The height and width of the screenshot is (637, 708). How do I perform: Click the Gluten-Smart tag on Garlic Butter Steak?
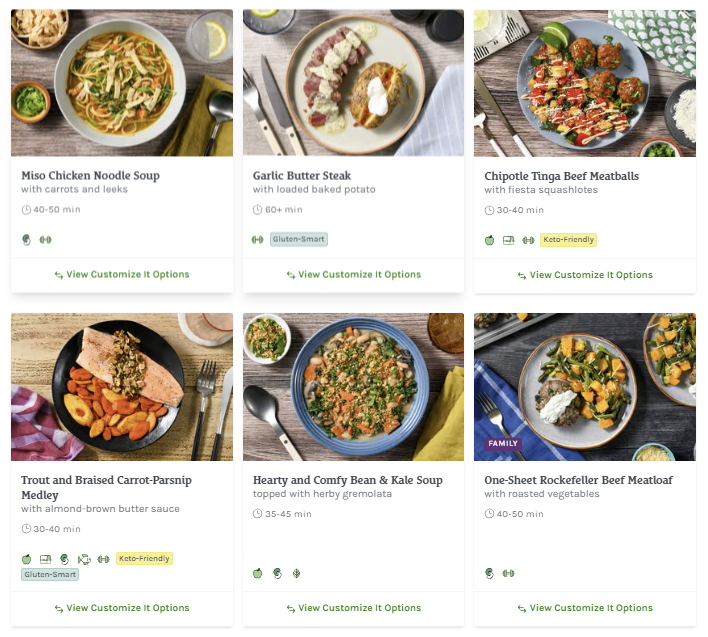(299, 240)
